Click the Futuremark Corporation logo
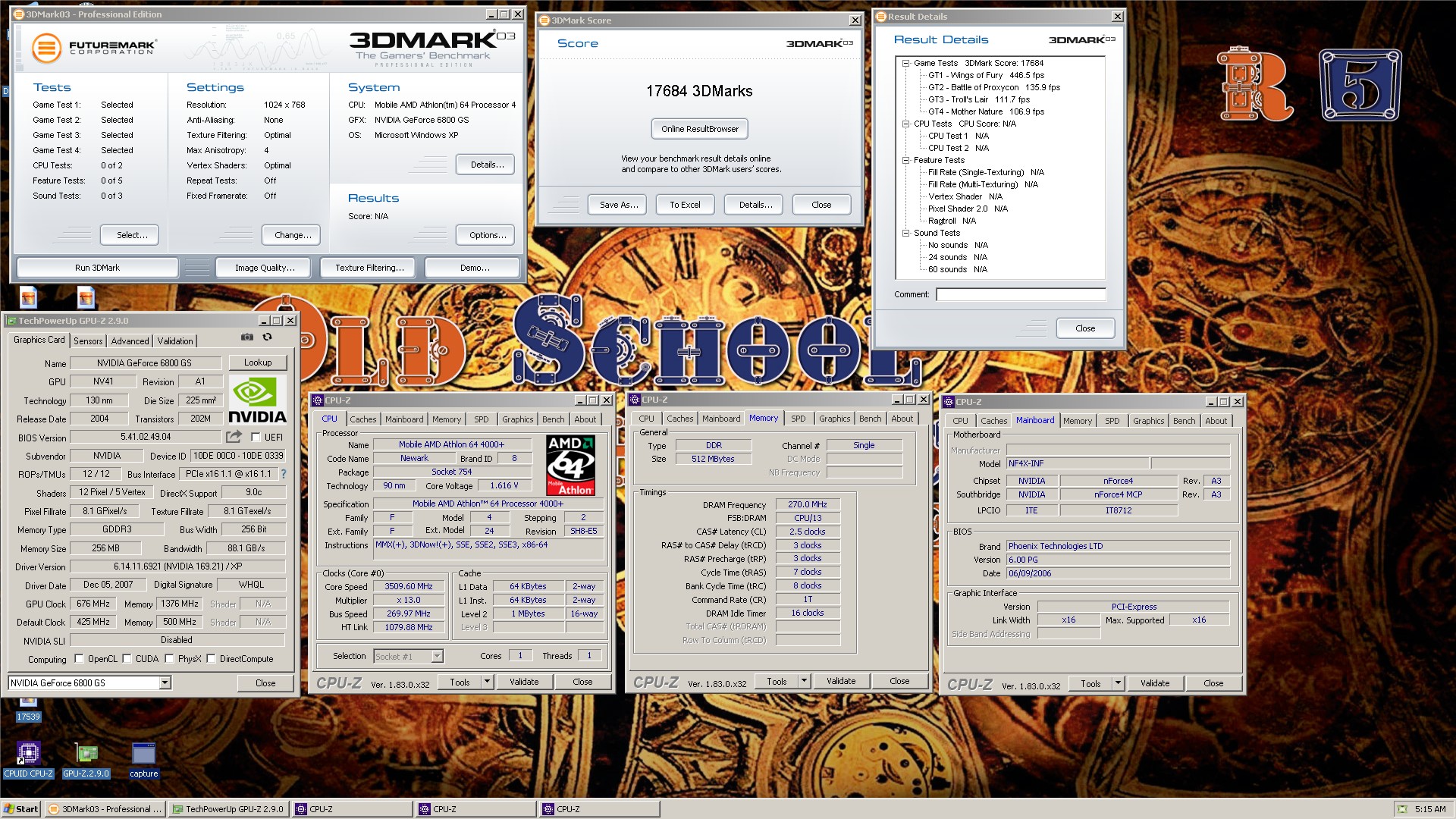 pos(94,47)
